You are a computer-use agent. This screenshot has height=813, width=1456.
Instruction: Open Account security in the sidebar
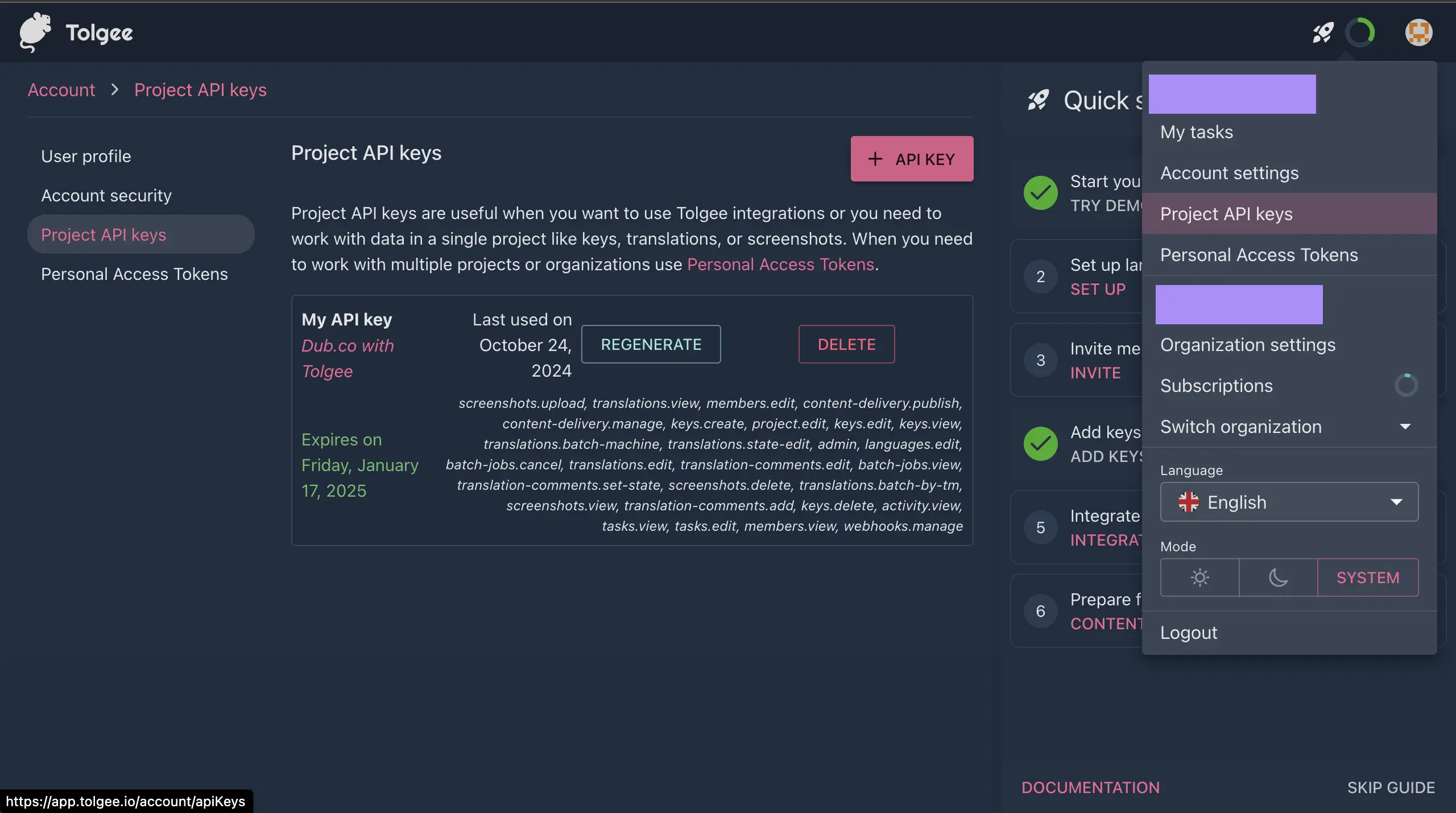(106, 196)
